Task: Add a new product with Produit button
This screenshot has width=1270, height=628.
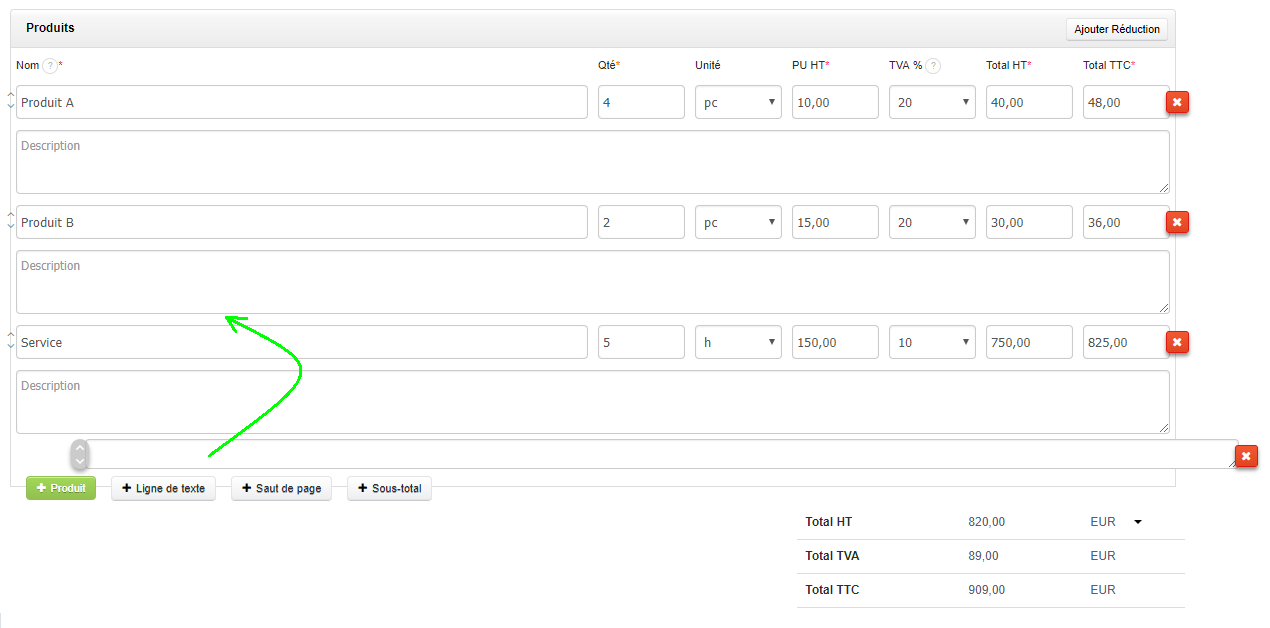Action: (61, 488)
